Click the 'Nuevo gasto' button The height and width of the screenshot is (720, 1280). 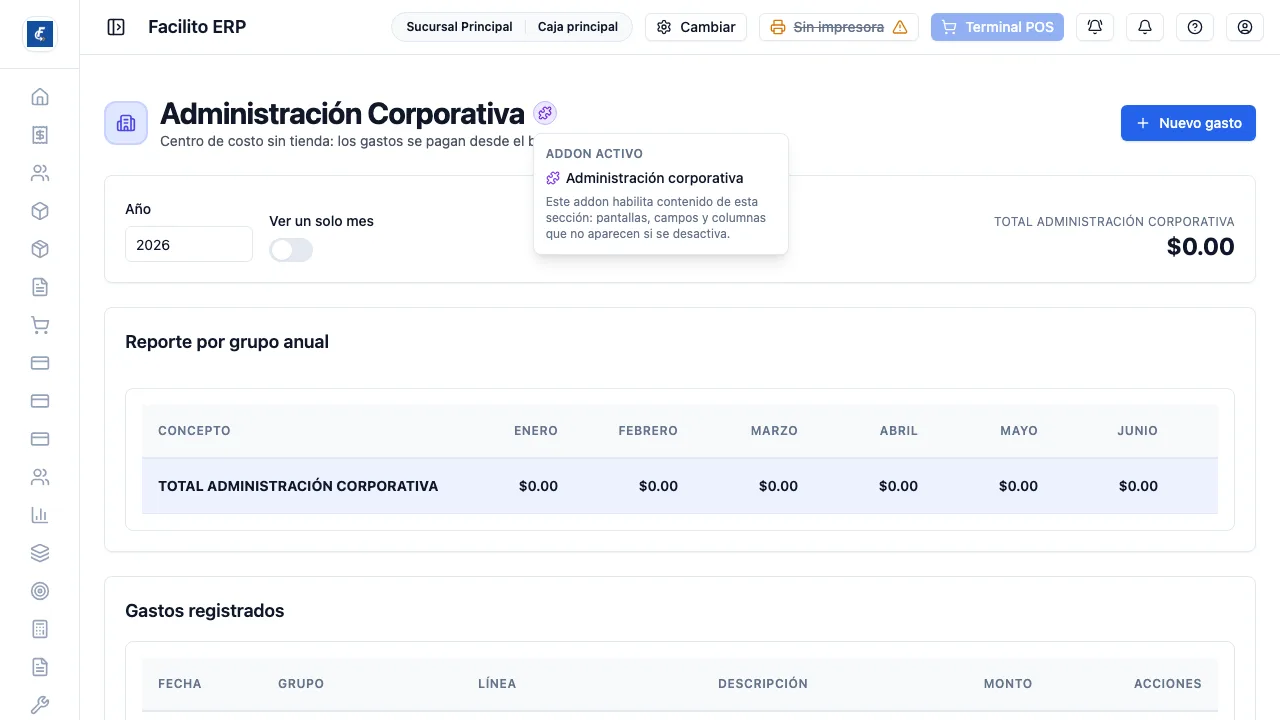pyautogui.click(x=1188, y=123)
